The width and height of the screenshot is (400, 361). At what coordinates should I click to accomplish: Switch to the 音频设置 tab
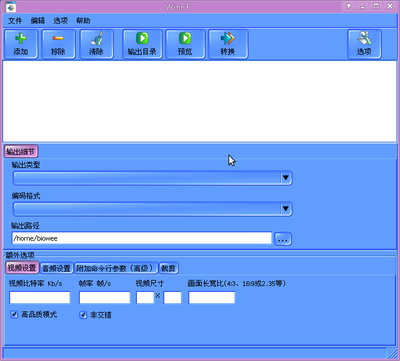[56, 268]
